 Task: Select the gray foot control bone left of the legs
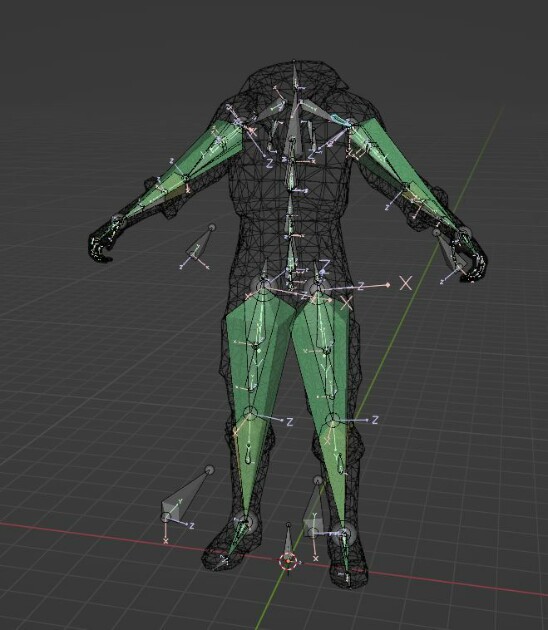[183, 495]
